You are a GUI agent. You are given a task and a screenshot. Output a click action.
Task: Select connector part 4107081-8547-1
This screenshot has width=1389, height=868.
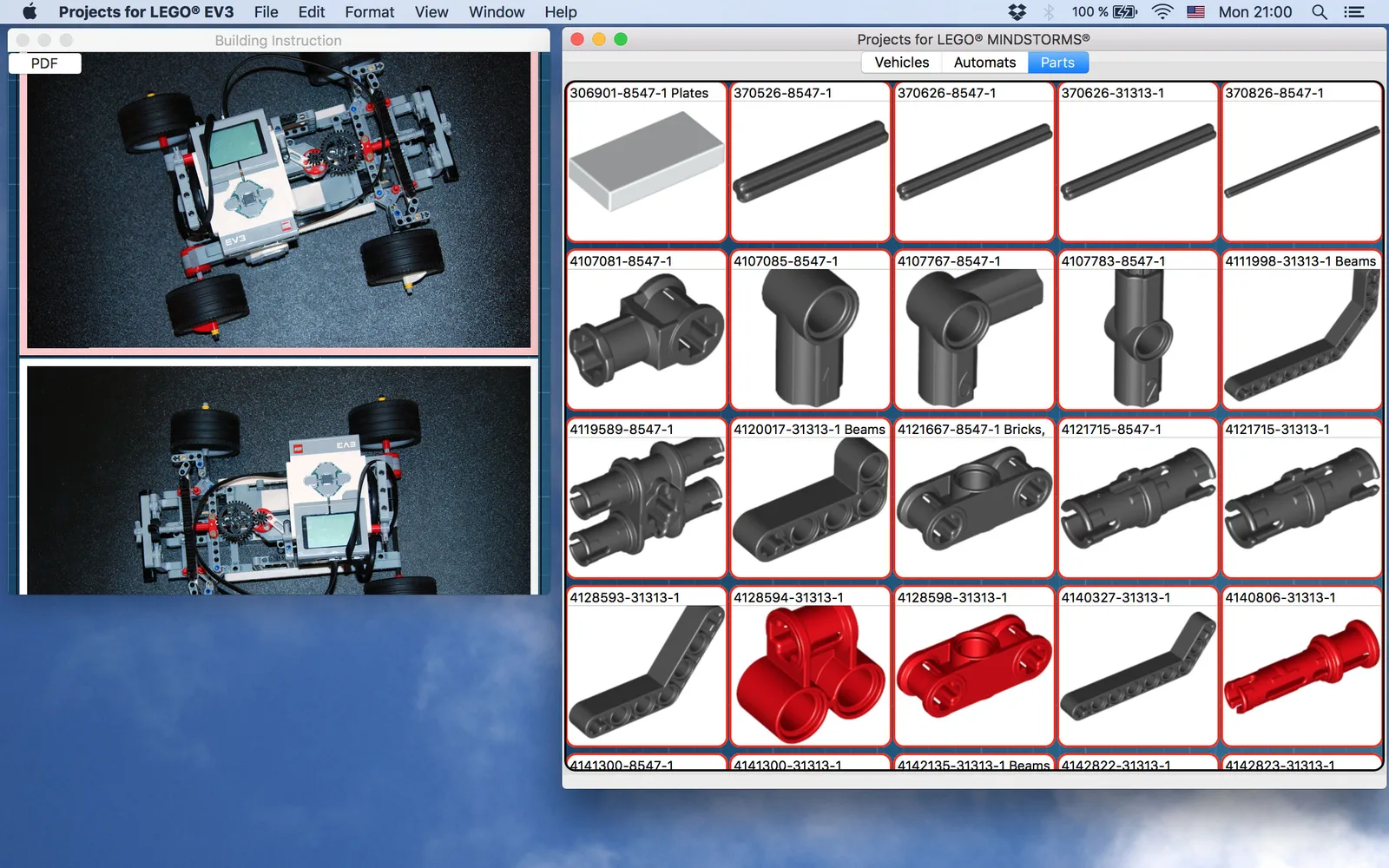click(647, 330)
